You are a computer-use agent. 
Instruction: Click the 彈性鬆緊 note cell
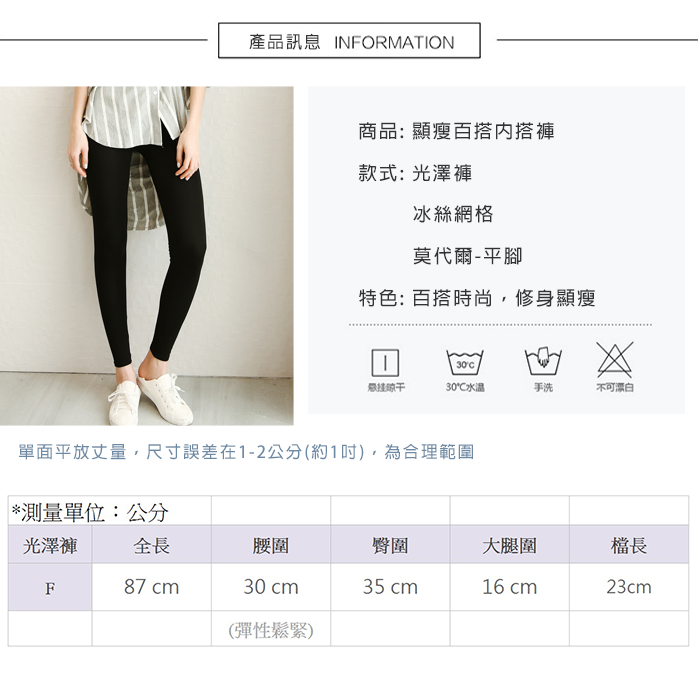271,630
